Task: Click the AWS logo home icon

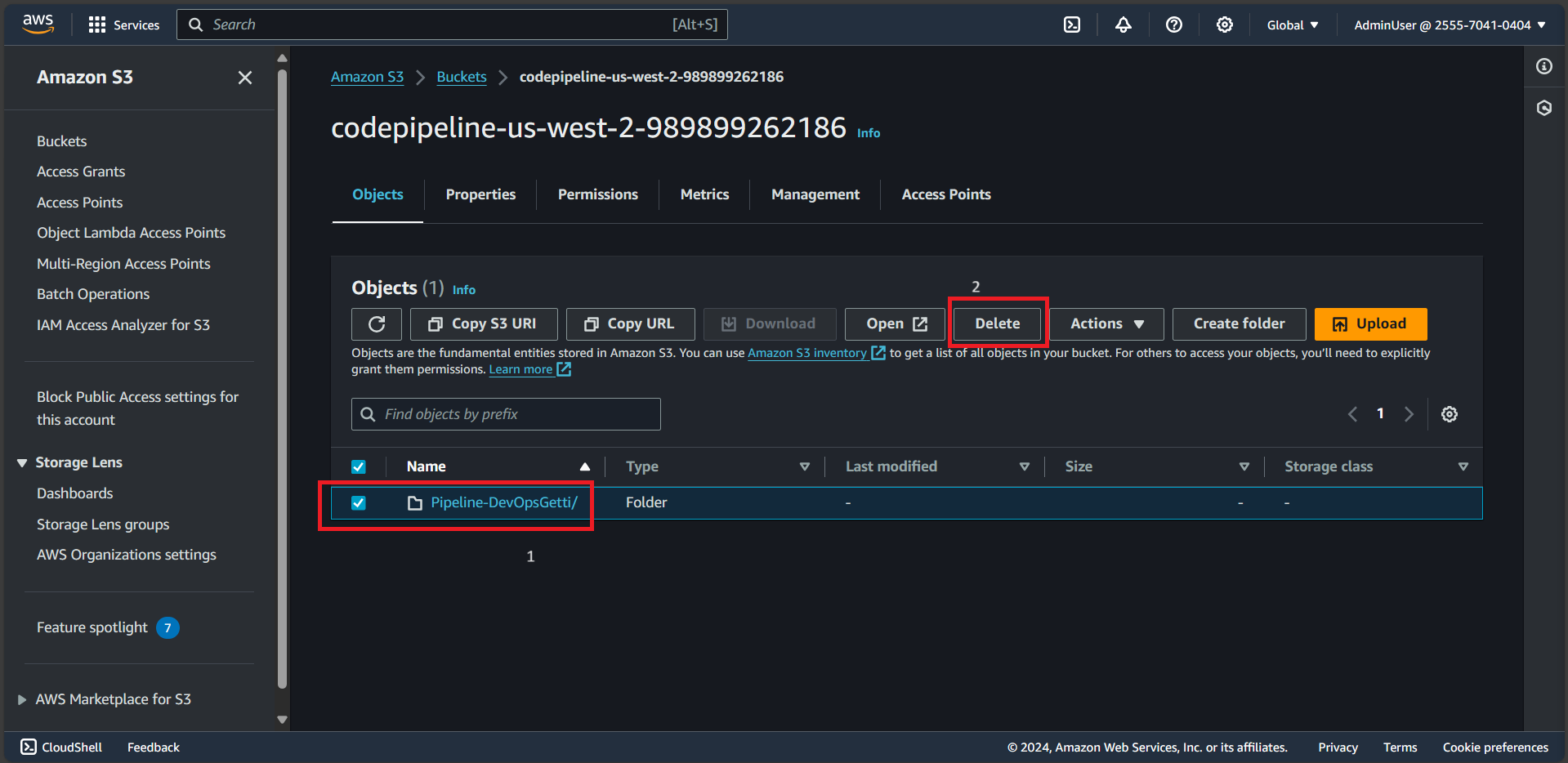Action: pos(38,25)
